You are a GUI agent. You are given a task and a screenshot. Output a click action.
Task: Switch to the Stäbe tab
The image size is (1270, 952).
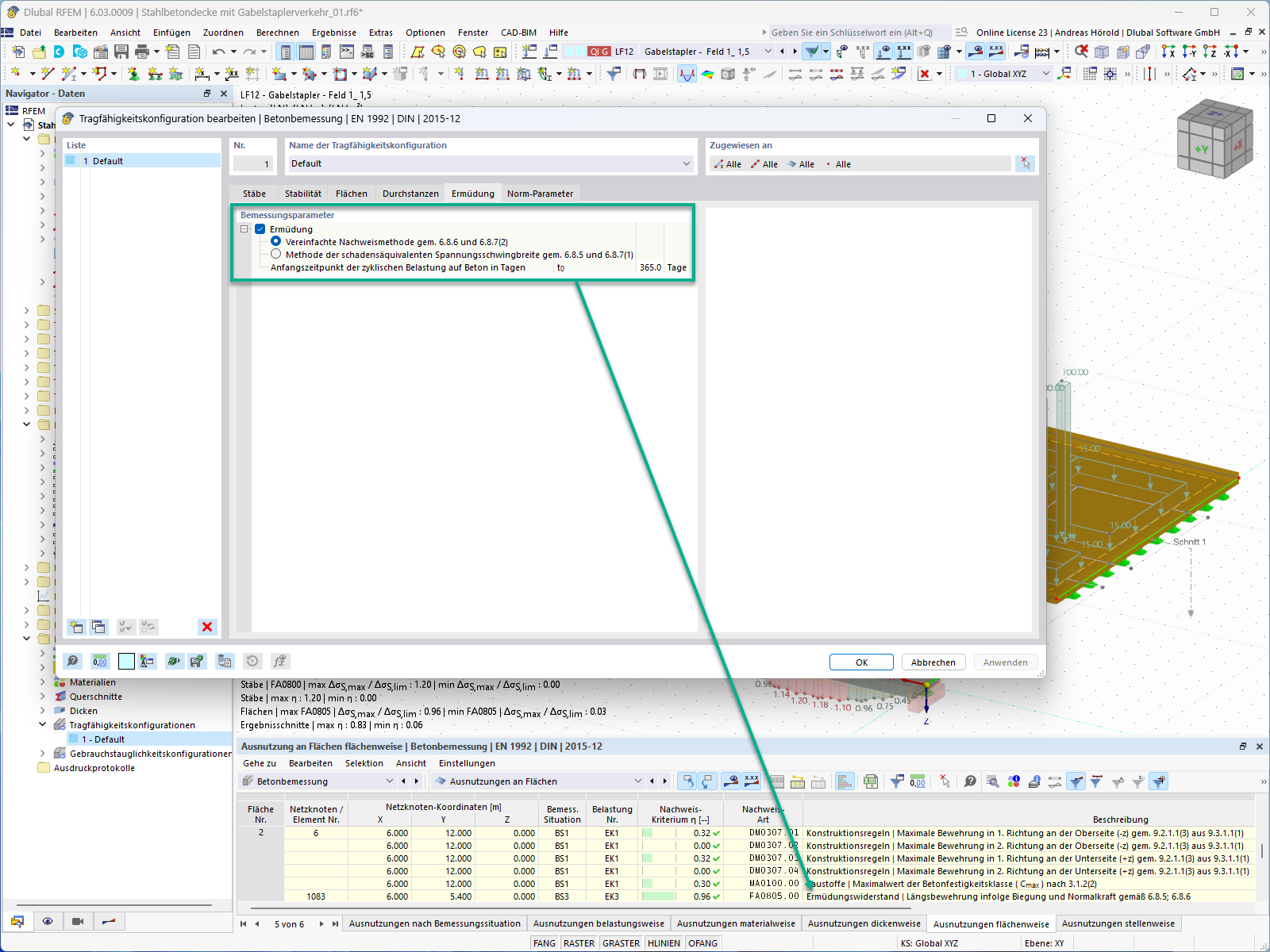254,194
